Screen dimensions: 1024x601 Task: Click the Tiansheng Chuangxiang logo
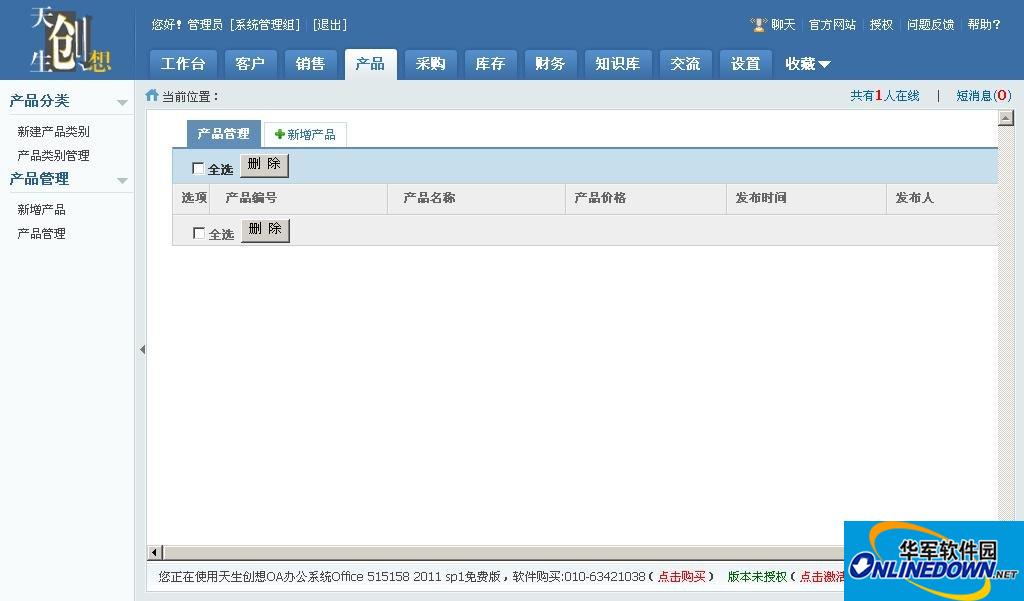[x=68, y=40]
